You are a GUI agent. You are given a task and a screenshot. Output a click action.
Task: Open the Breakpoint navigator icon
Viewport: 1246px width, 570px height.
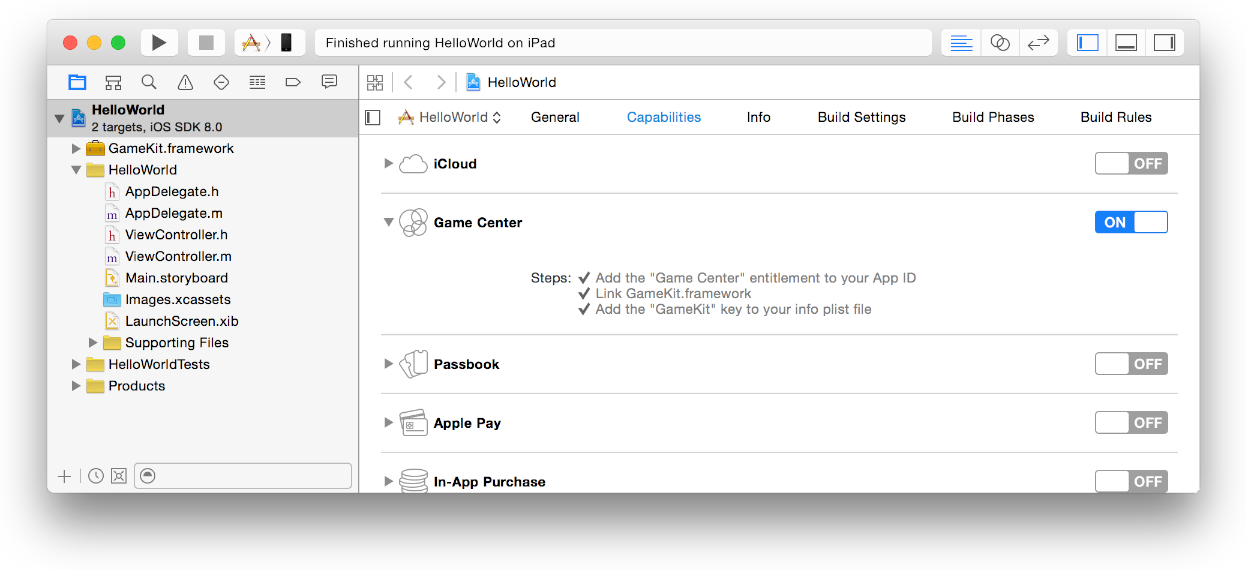[293, 82]
